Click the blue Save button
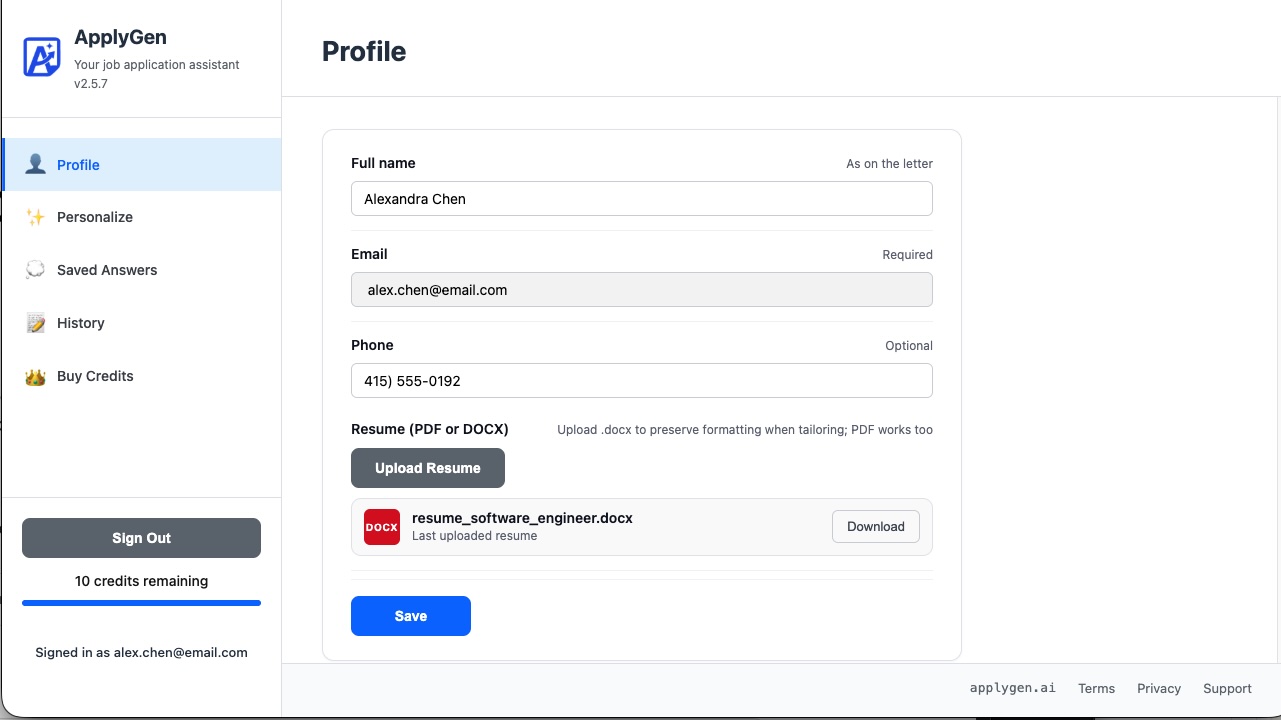This screenshot has width=1281, height=720. [411, 616]
